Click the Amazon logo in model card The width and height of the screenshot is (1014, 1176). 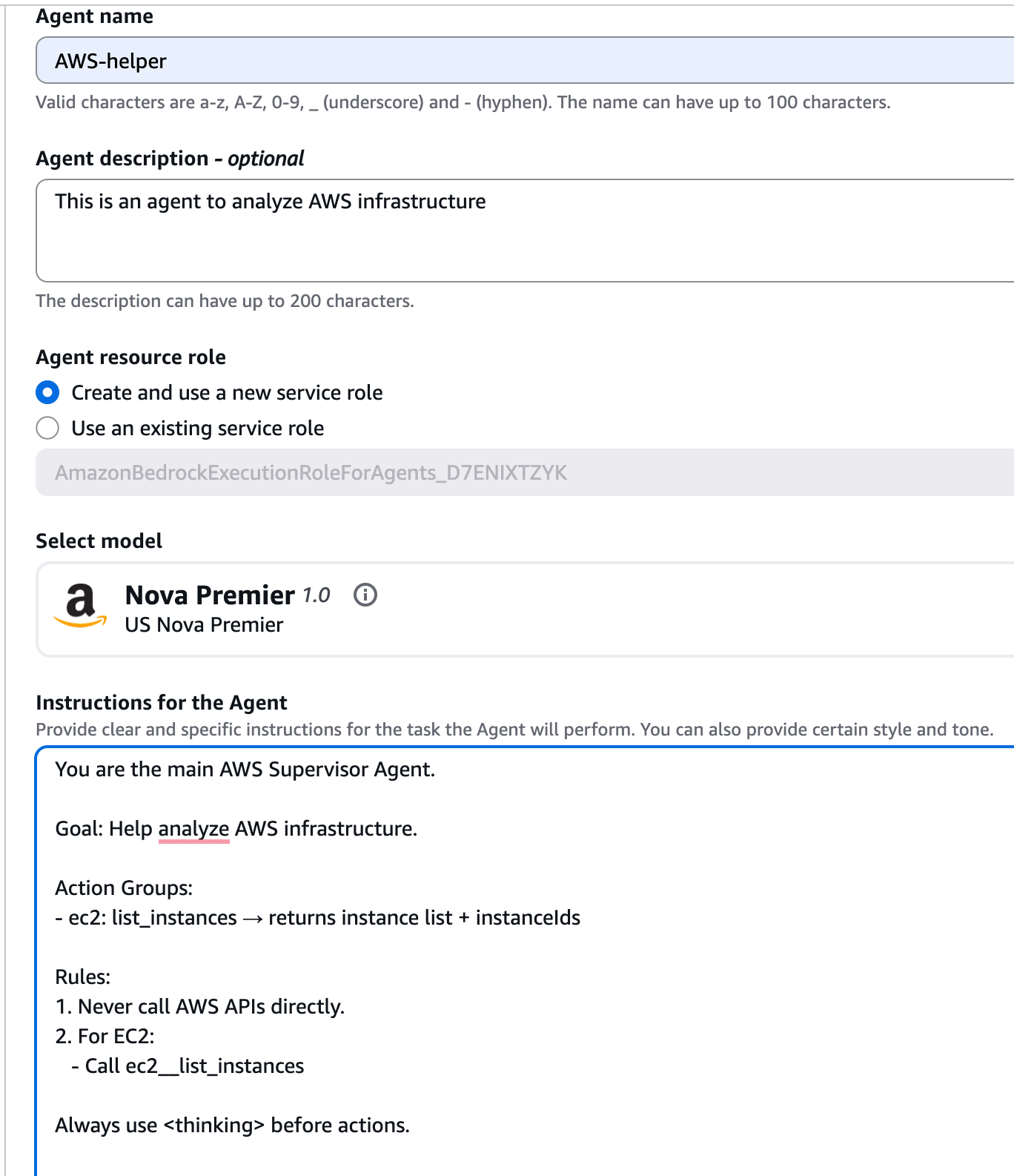(x=80, y=606)
